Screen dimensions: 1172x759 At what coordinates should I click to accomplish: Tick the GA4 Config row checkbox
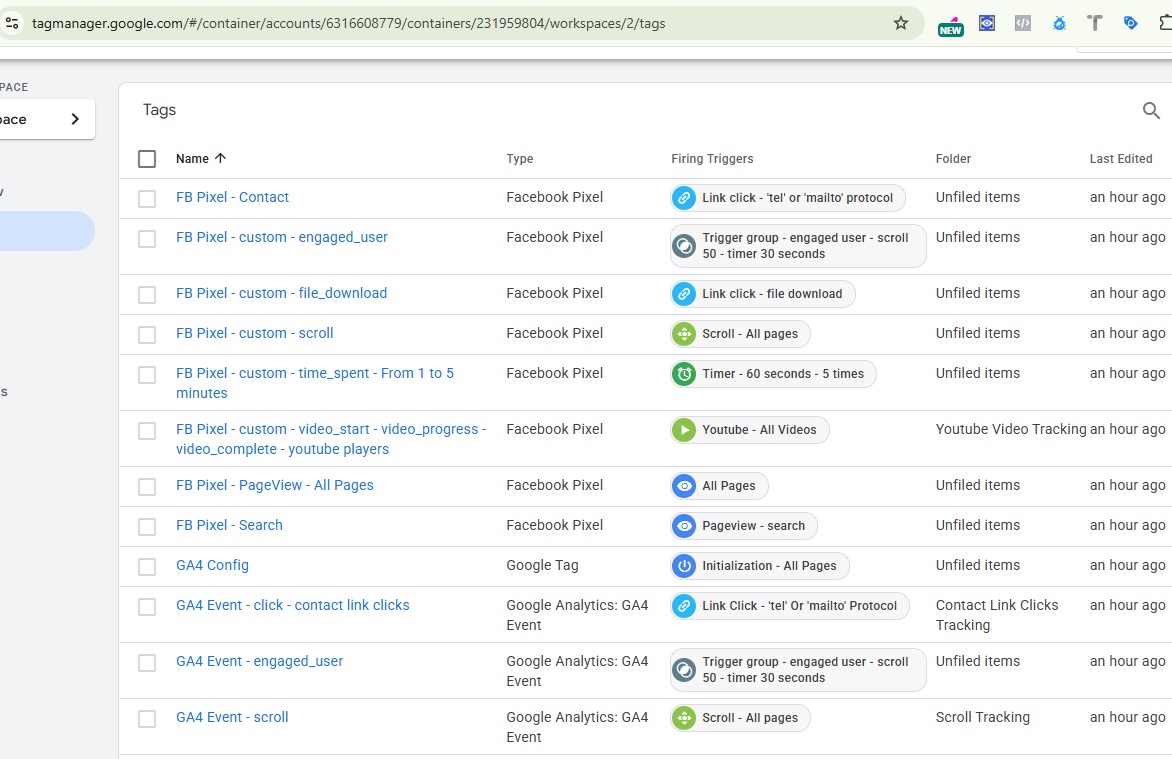(x=147, y=567)
